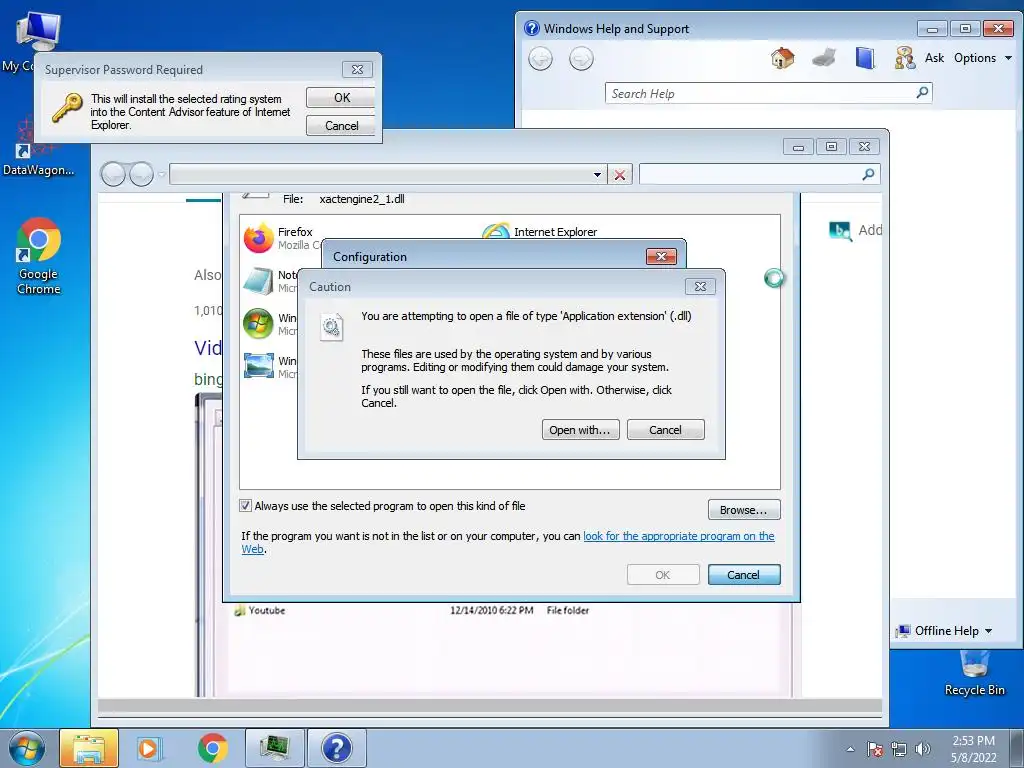Click the Search Help input field
The height and width of the screenshot is (768, 1024).
click(761, 93)
